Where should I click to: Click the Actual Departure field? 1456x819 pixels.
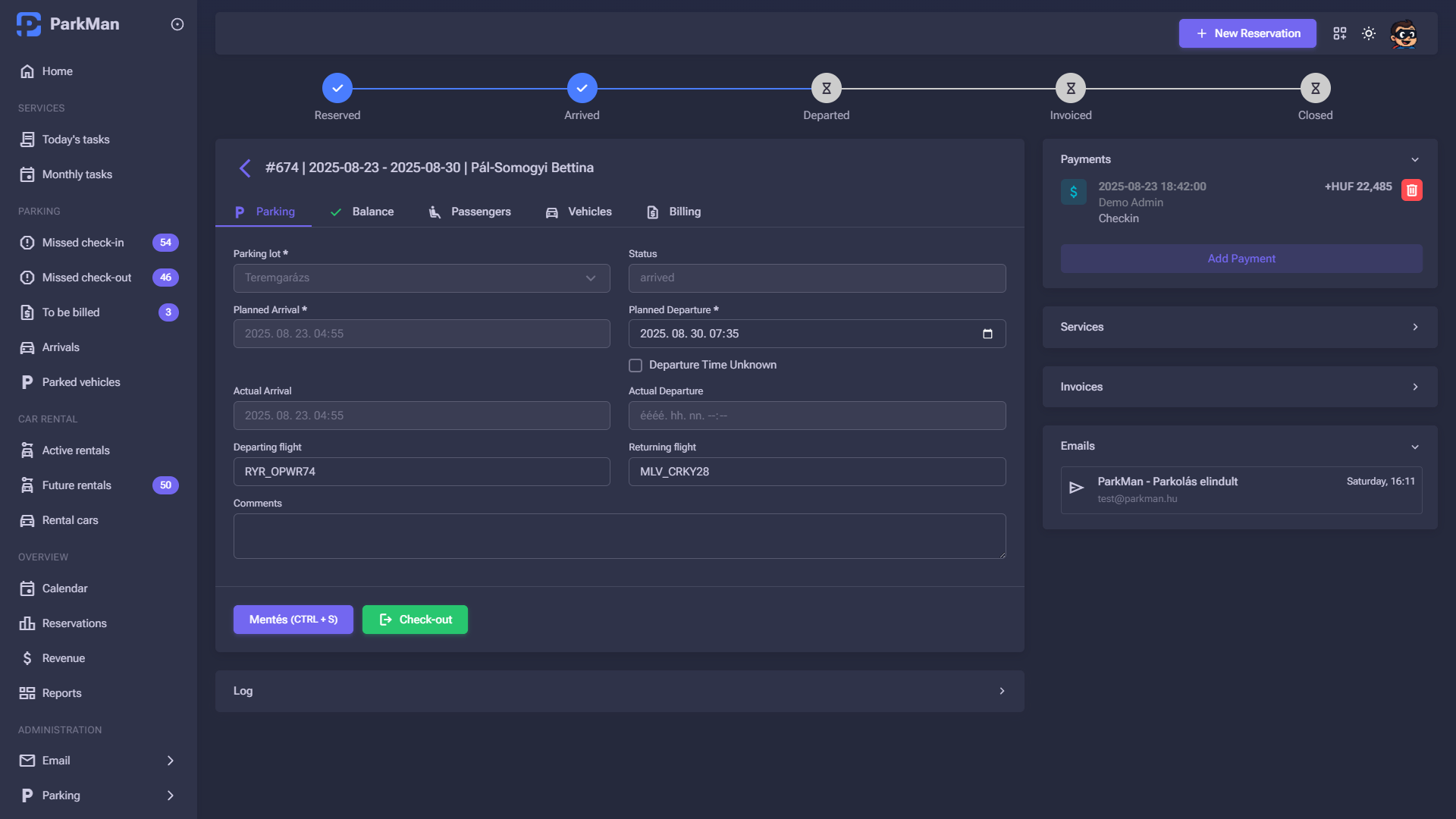(817, 416)
